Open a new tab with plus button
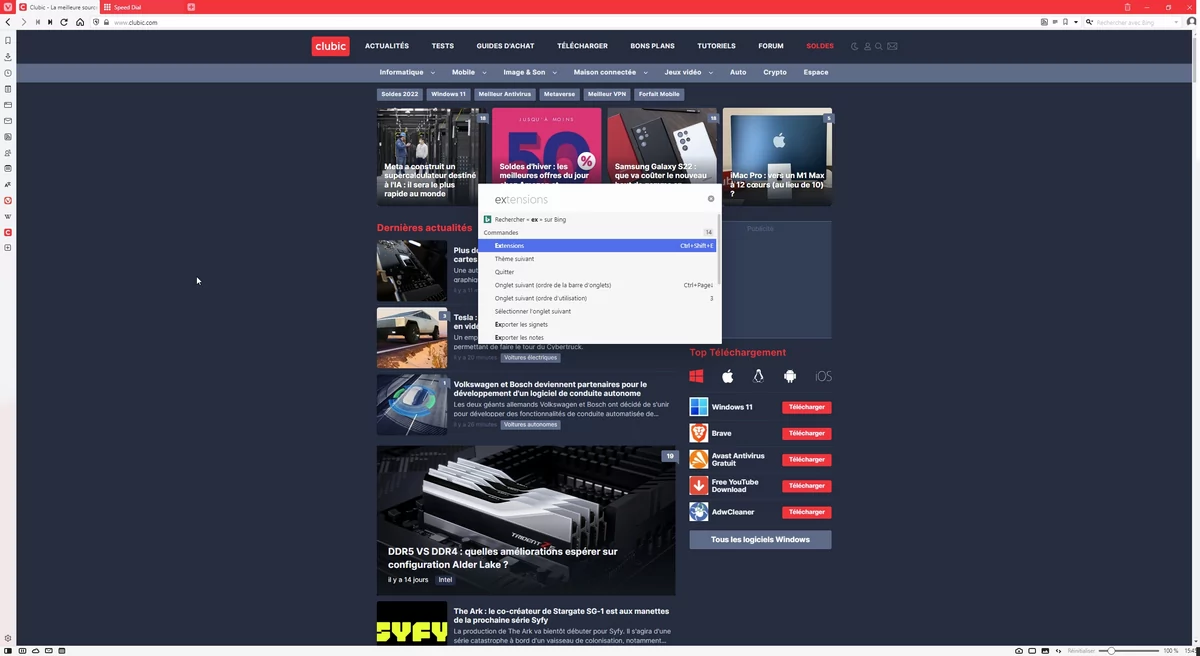Screen dimensions: 1200x656 [191, 7]
